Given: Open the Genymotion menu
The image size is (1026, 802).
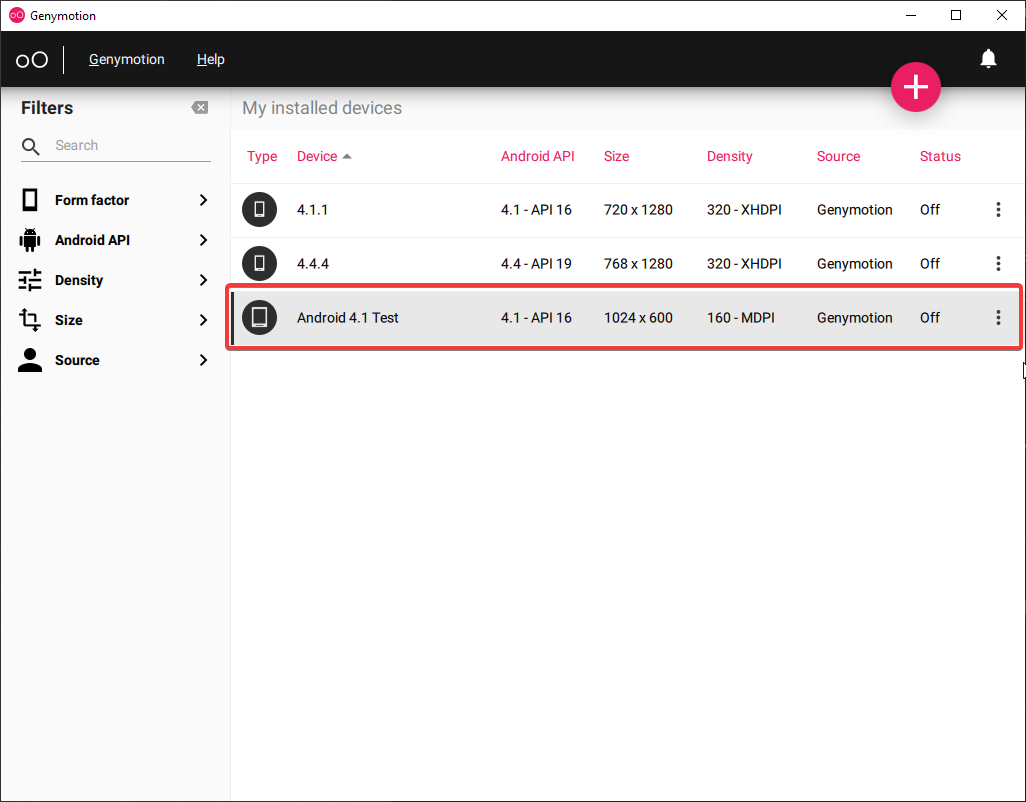Looking at the screenshot, I should (127, 59).
